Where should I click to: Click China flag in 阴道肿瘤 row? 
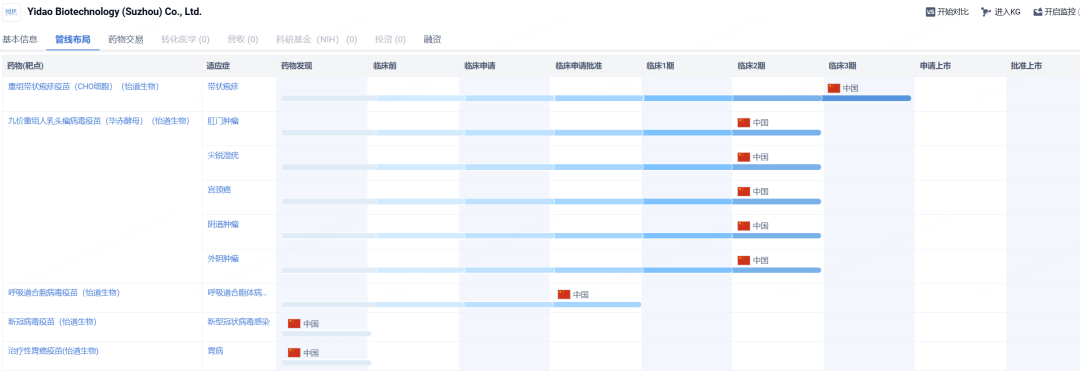[744, 226]
